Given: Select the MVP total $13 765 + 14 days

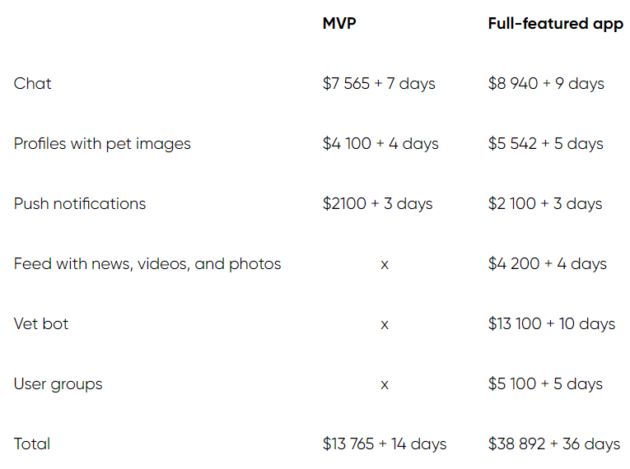Looking at the screenshot, I should click(384, 444).
